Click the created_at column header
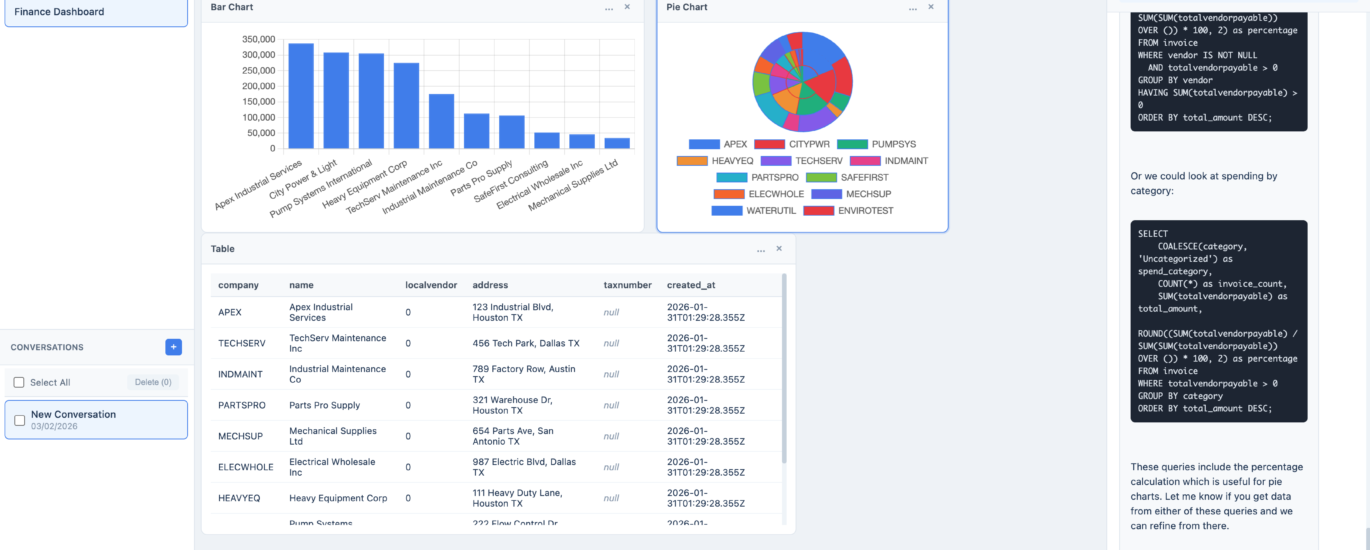This screenshot has height=550, width=1370. click(689, 285)
